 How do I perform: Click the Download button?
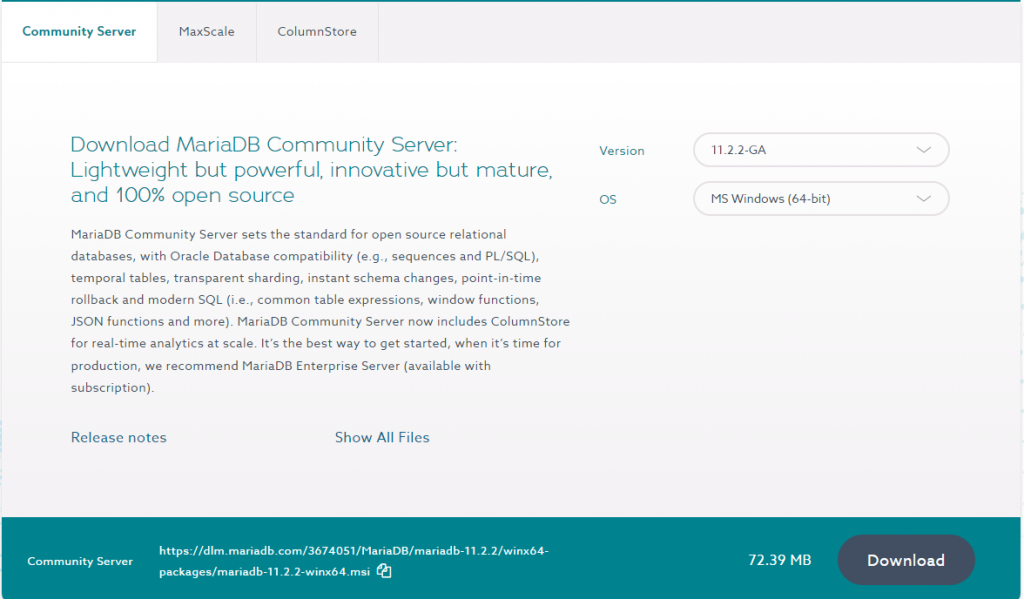(x=905, y=560)
